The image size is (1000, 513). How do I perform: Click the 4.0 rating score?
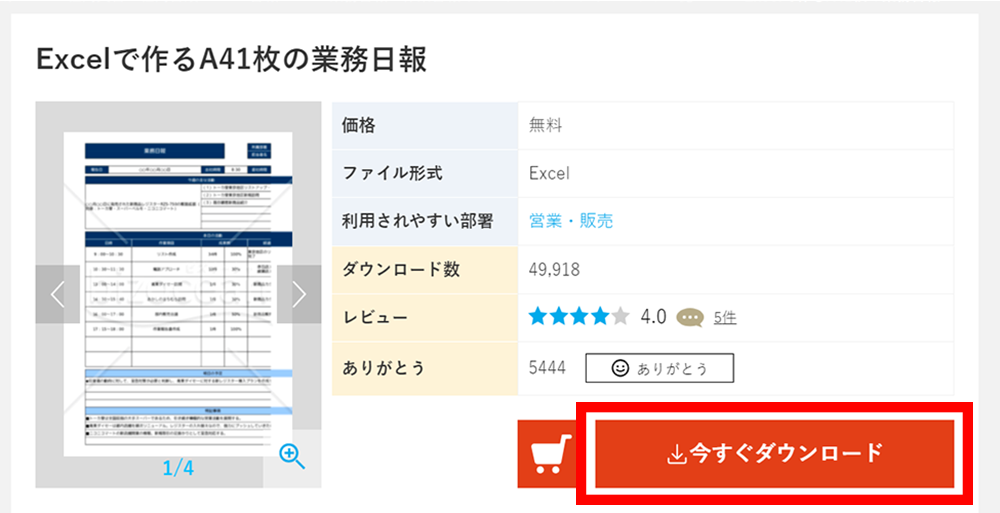tap(654, 316)
